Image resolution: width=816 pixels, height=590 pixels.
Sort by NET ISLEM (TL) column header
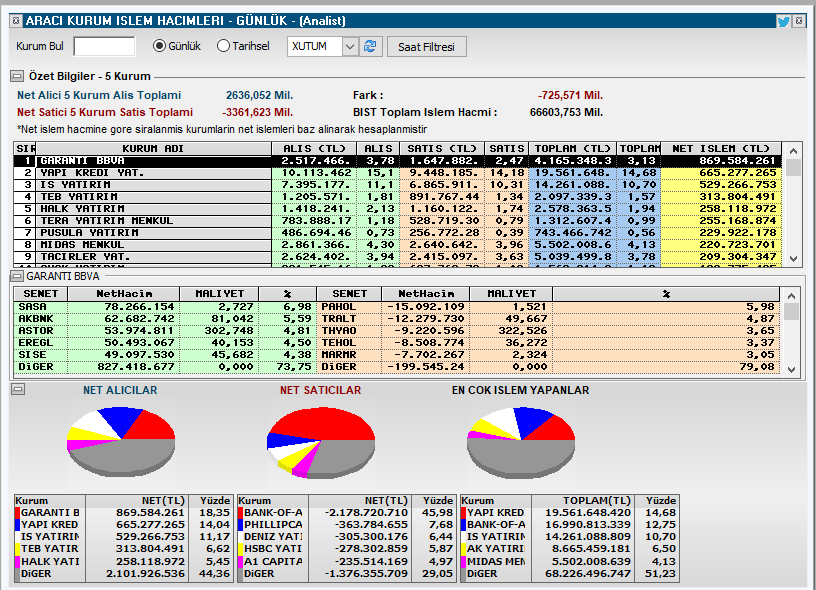tap(721, 148)
